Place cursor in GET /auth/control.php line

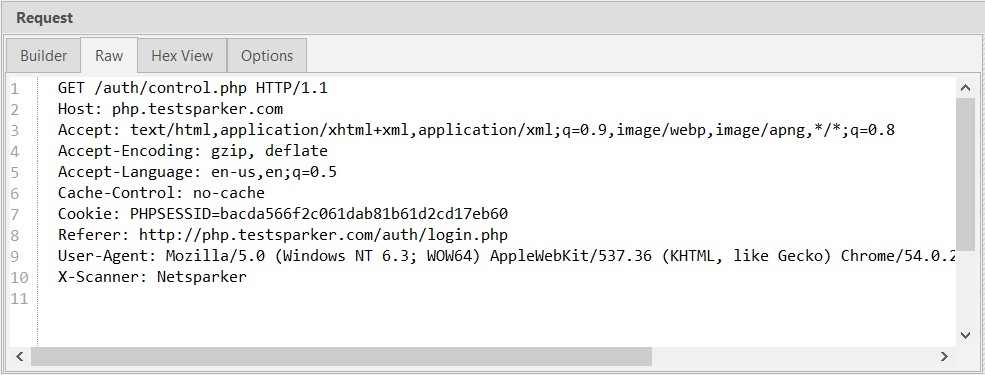point(192,88)
